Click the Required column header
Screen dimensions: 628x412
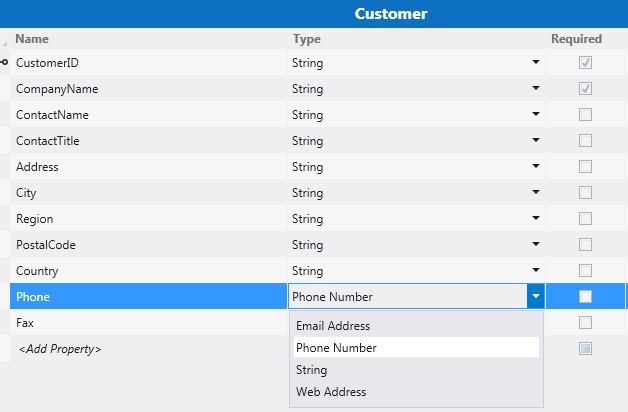(576, 39)
